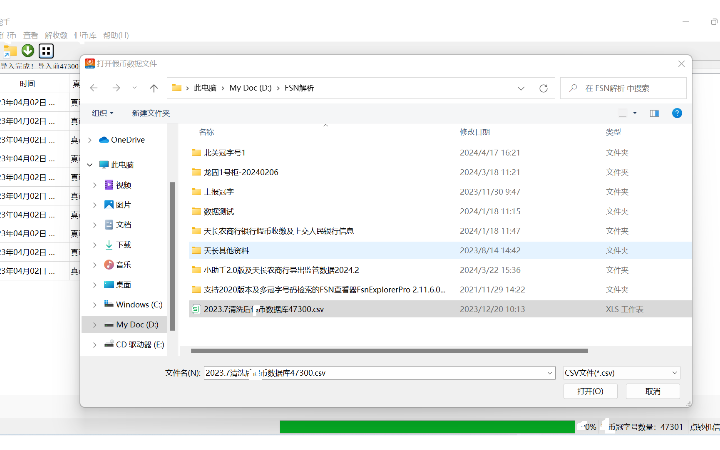The height and width of the screenshot is (450, 720).
Task: Click the grid view toolbar icon
Action: pos(46,51)
